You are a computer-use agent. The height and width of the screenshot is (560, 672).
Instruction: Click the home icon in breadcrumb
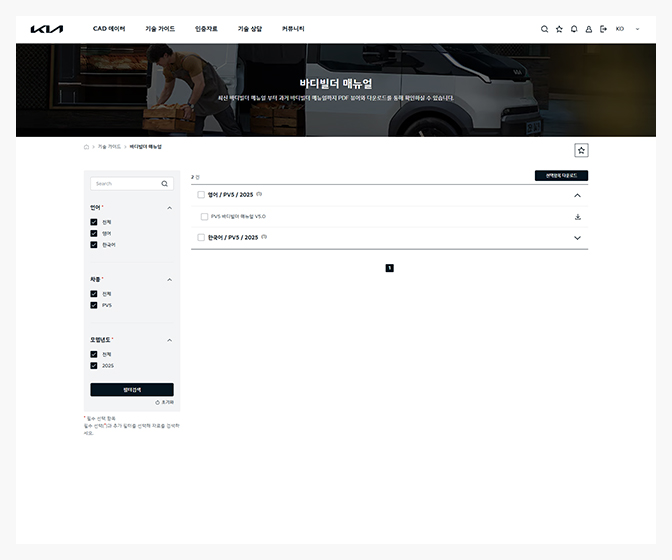click(x=86, y=146)
